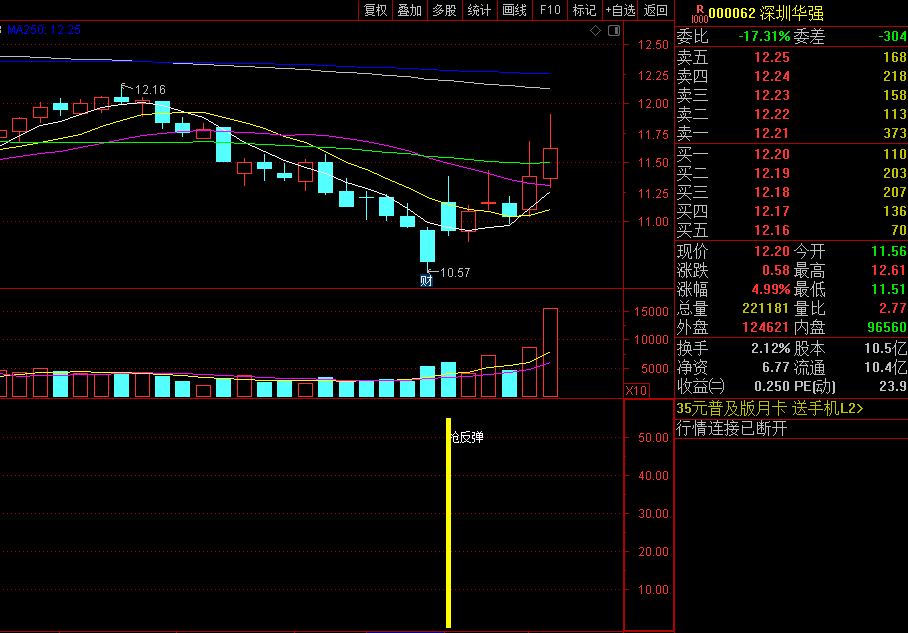
Task: Click the PE(动) value 23.9
Action: pyautogui.click(x=891, y=386)
